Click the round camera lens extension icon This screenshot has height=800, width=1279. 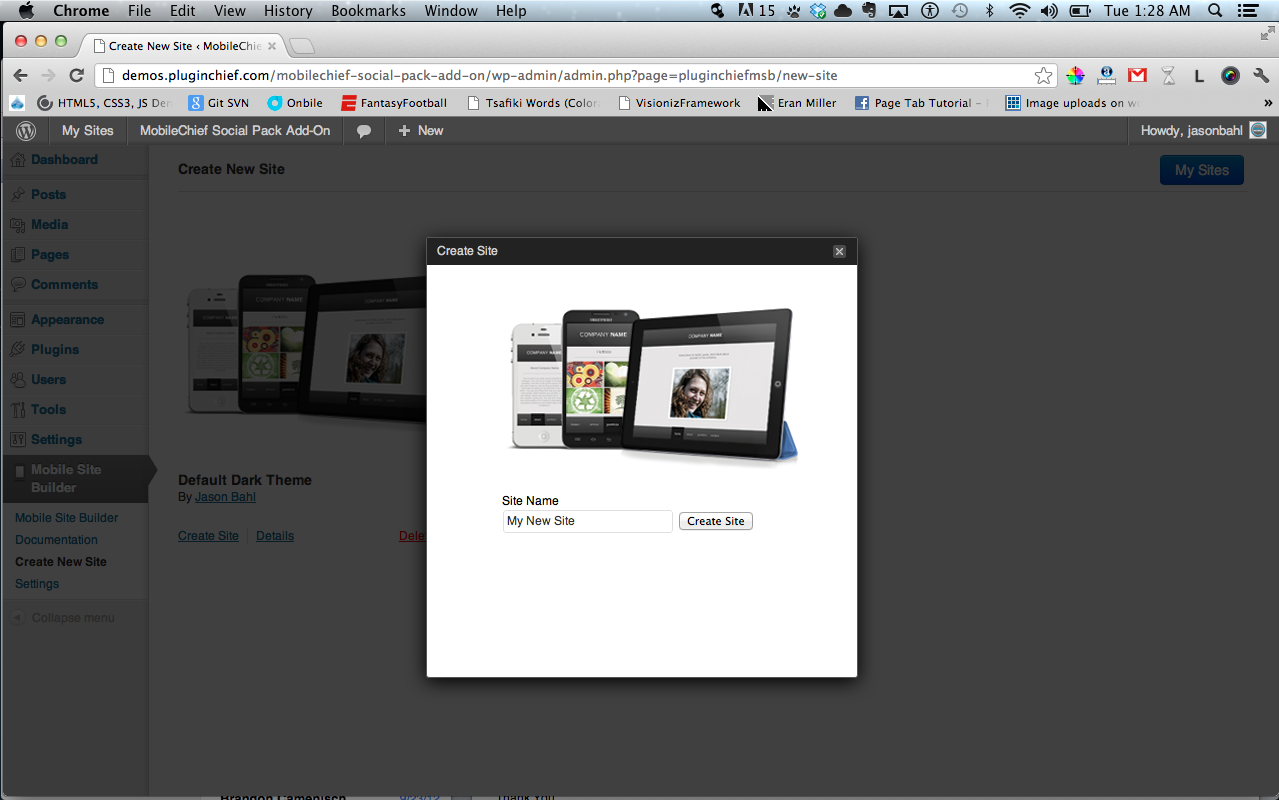(x=1230, y=75)
